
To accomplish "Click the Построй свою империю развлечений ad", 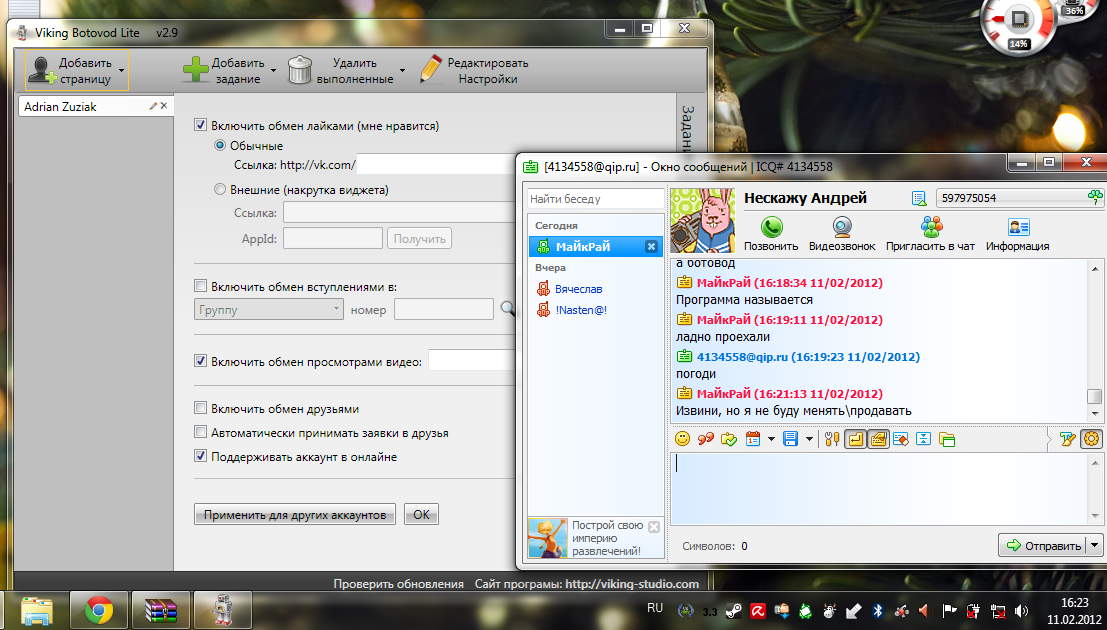I will coord(595,538).
